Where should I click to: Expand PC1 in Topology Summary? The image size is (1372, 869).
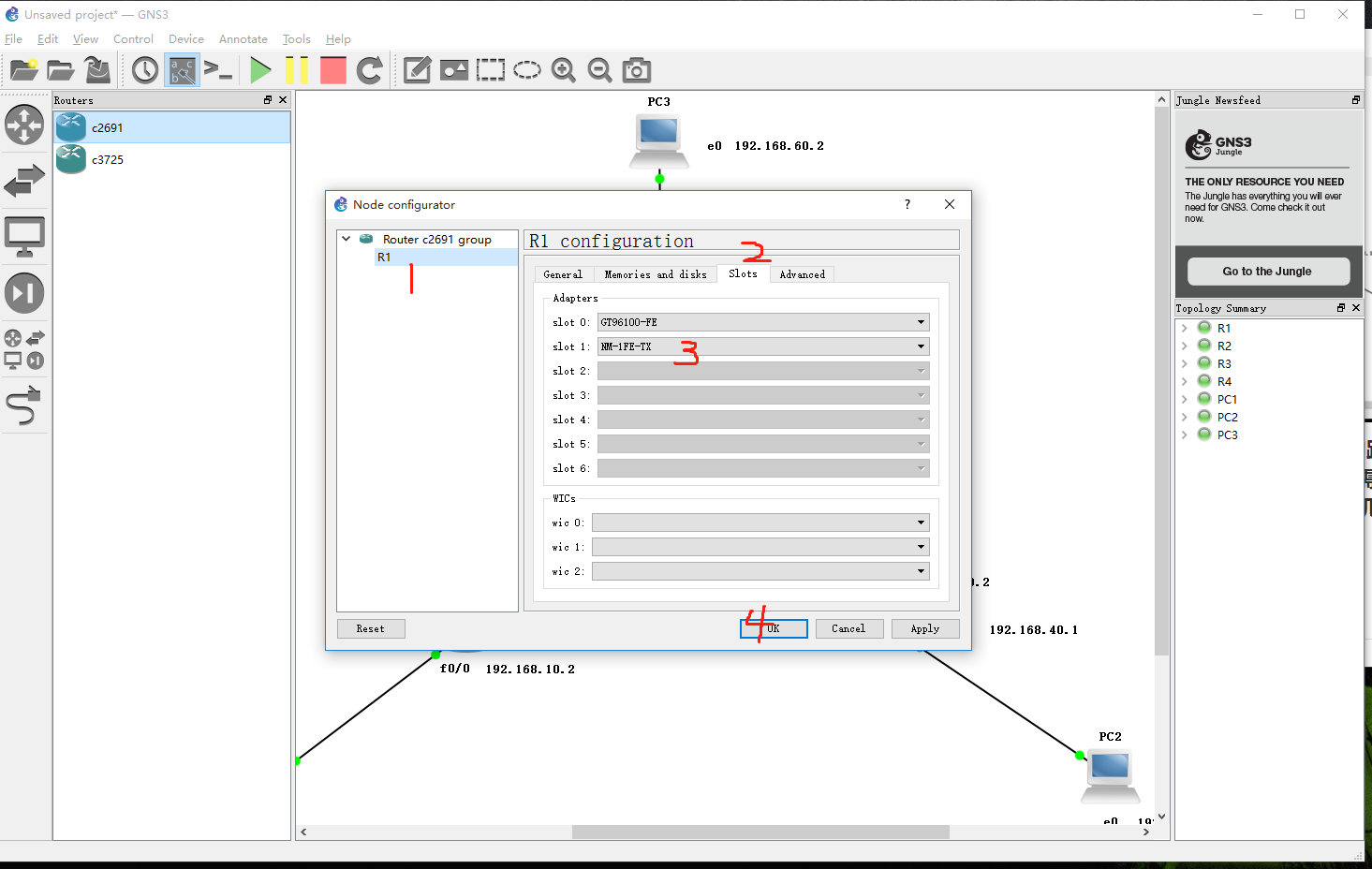click(x=1185, y=399)
